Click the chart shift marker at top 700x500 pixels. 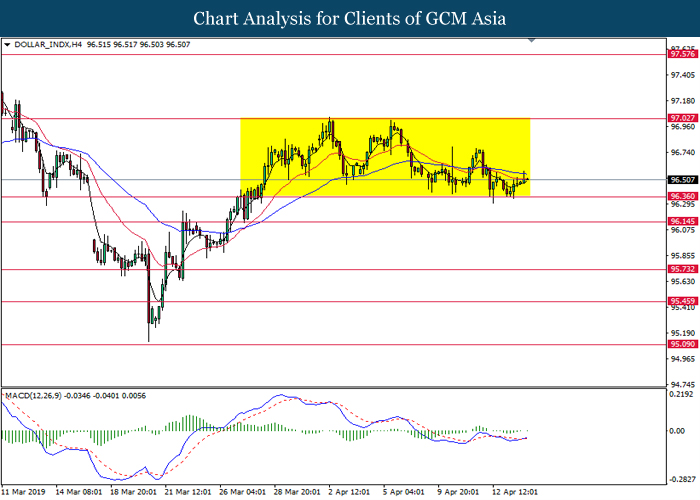[x=534, y=43]
